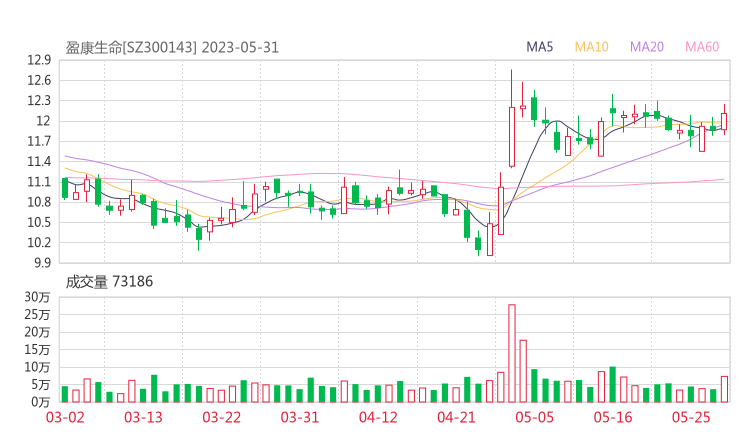Click the 03-22 date axis label
740x440 pixels.
point(222,417)
